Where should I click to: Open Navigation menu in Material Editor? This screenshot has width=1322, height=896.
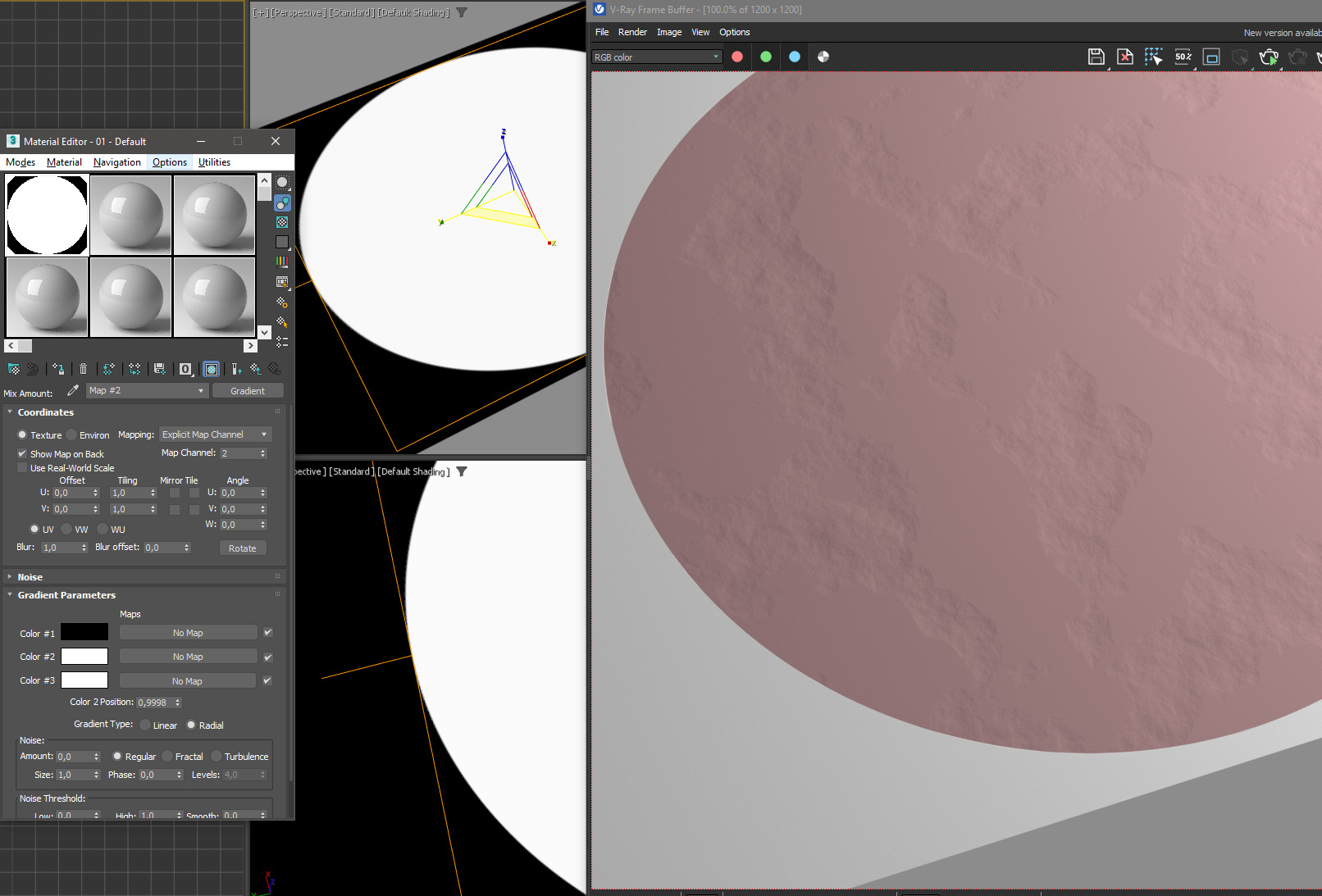[x=117, y=162]
